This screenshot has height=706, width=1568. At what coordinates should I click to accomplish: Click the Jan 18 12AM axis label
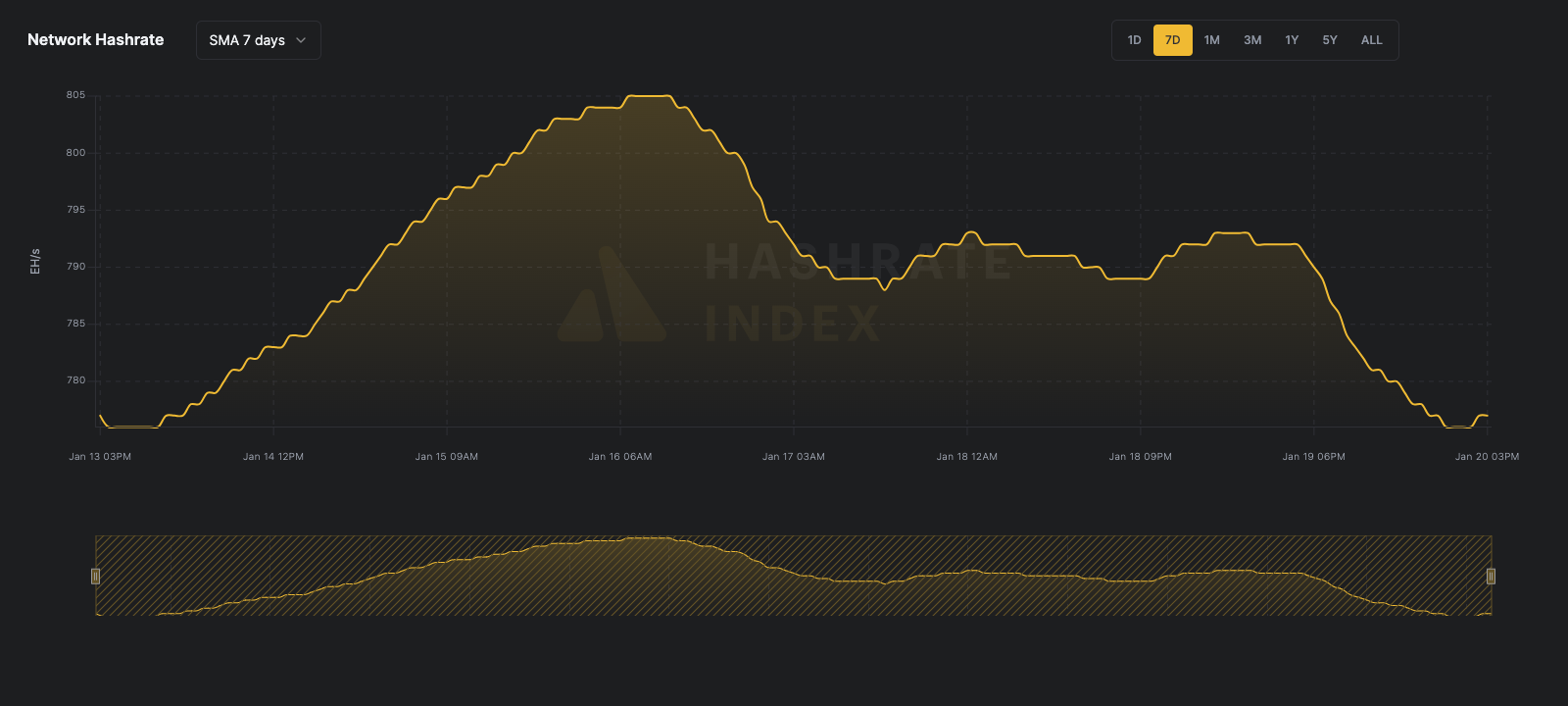[x=967, y=457]
